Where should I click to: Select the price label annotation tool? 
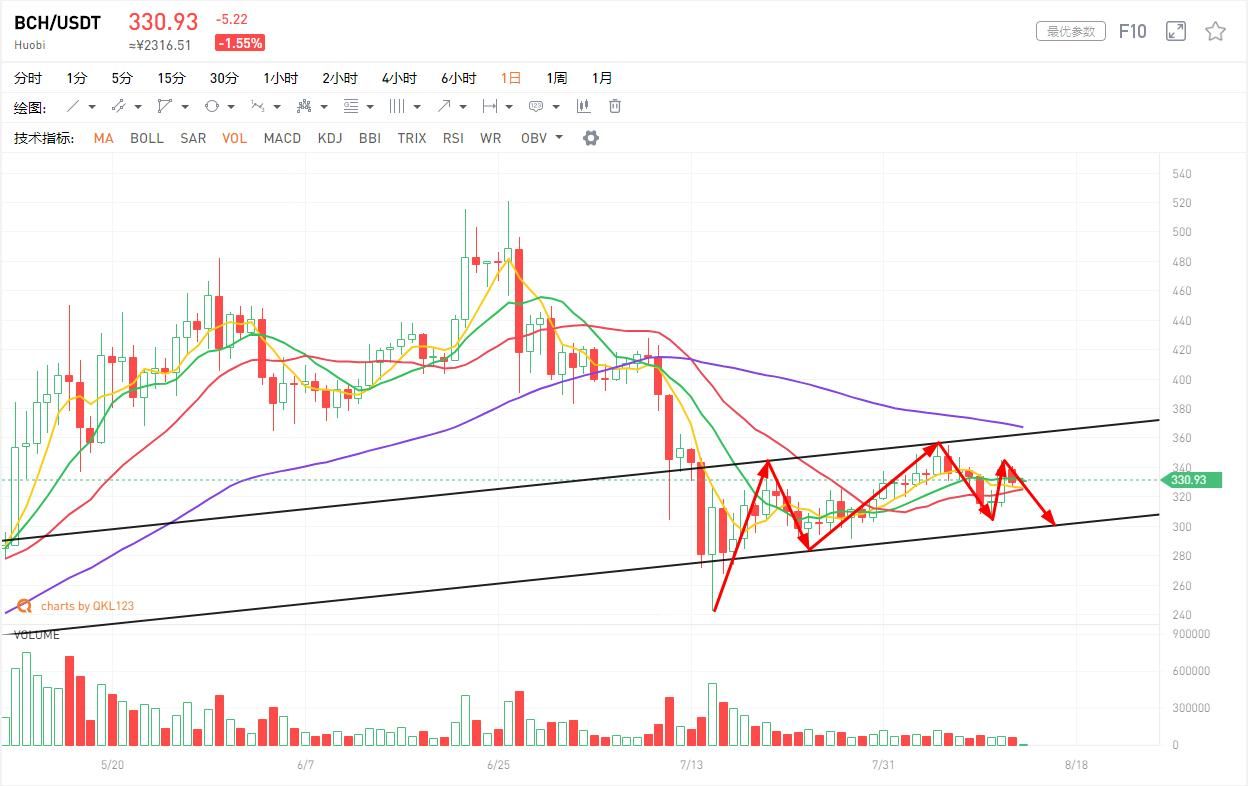point(535,106)
